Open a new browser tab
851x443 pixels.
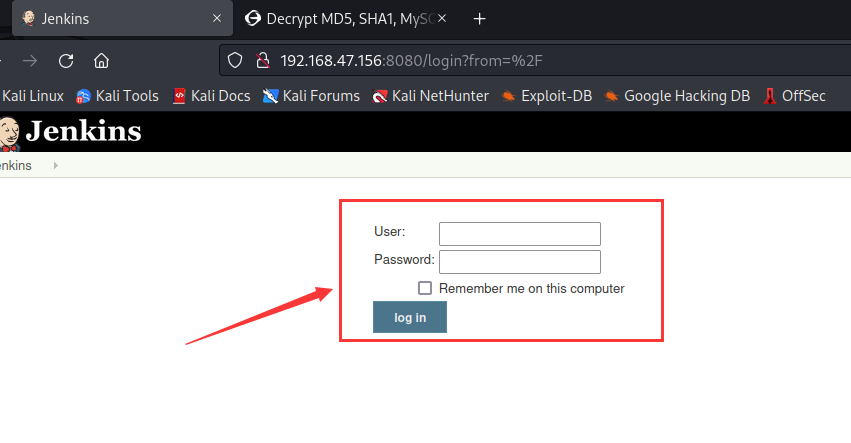coord(479,19)
